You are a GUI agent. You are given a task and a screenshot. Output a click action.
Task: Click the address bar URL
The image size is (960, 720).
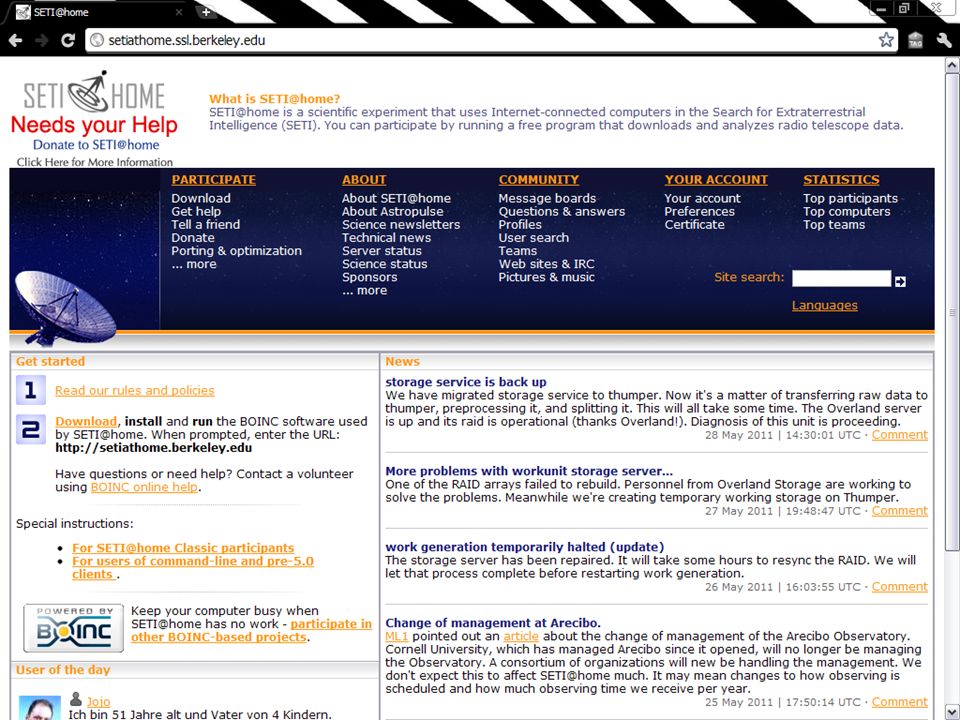[187, 40]
